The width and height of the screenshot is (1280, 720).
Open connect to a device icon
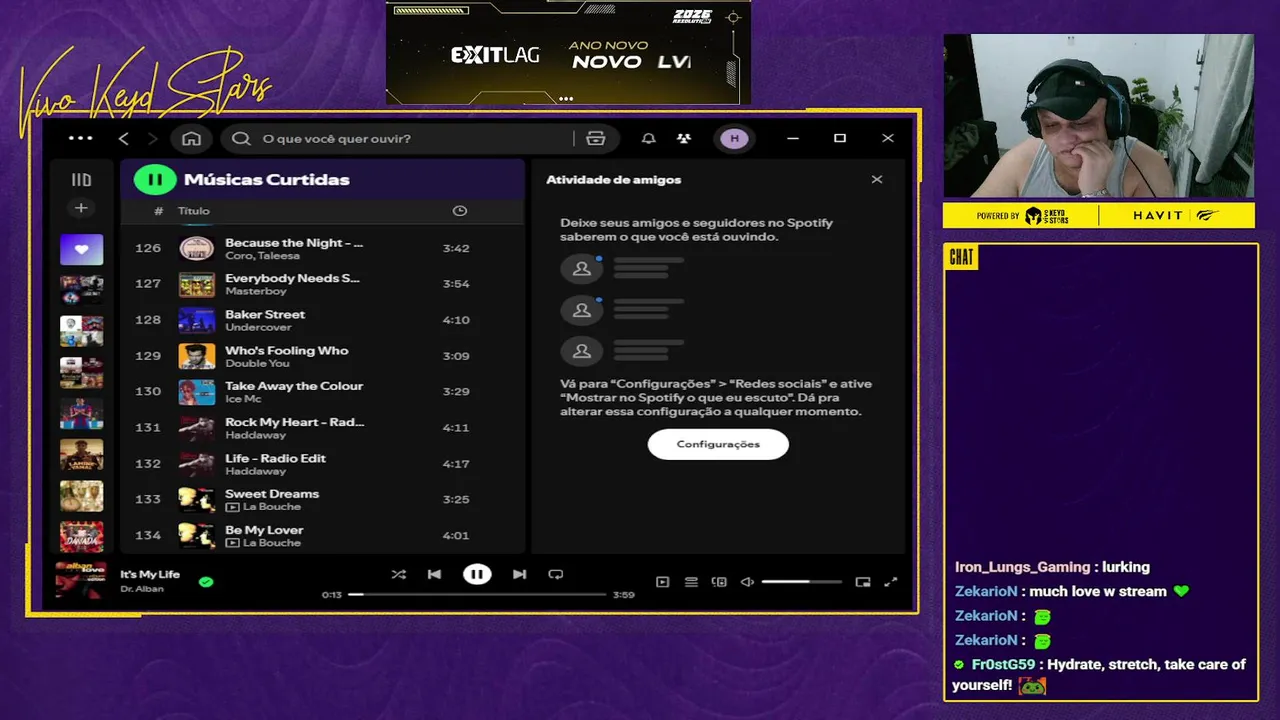pyautogui.click(x=719, y=582)
